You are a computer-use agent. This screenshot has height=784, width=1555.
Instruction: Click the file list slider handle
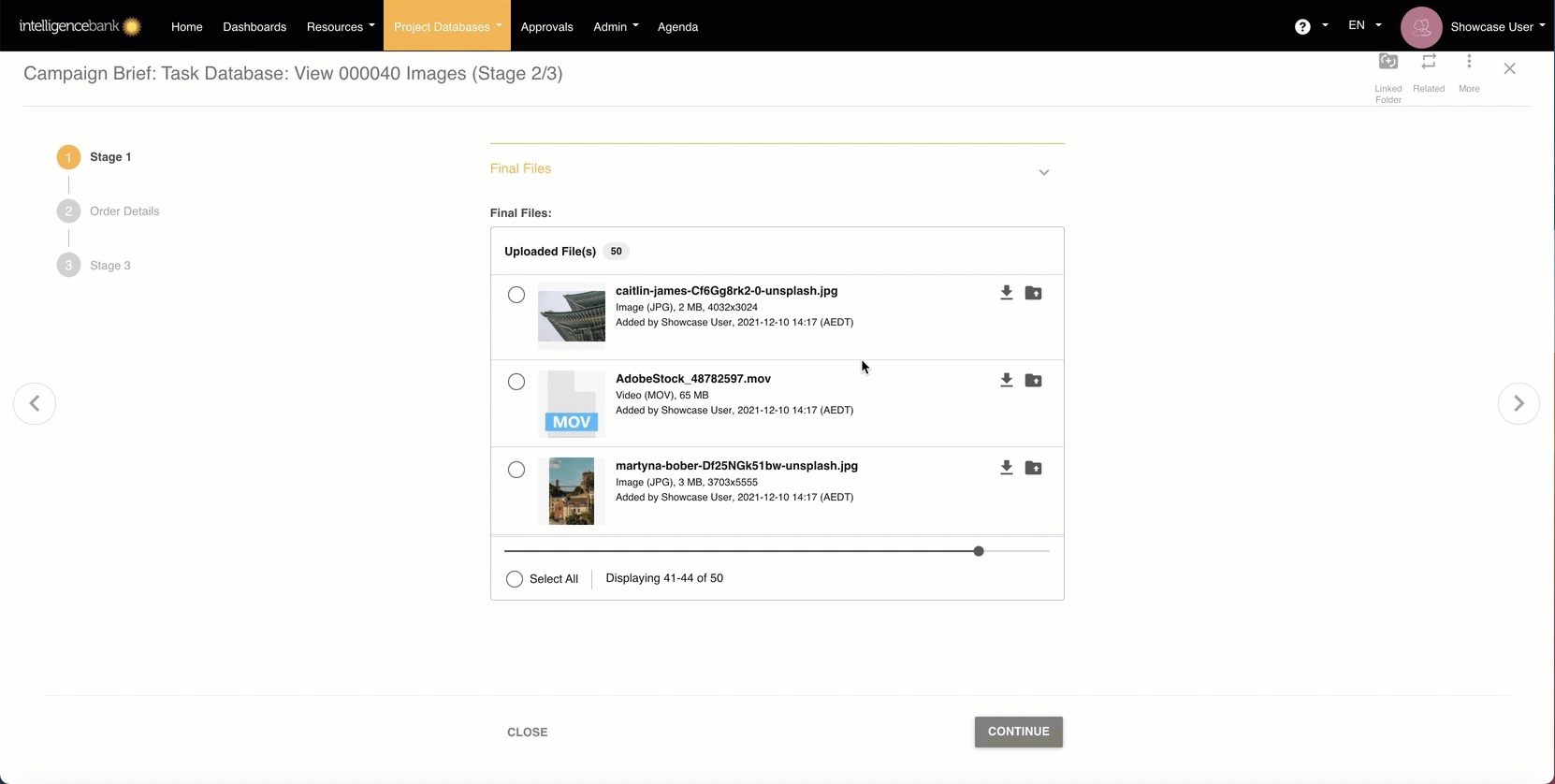[x=979, y=551]
